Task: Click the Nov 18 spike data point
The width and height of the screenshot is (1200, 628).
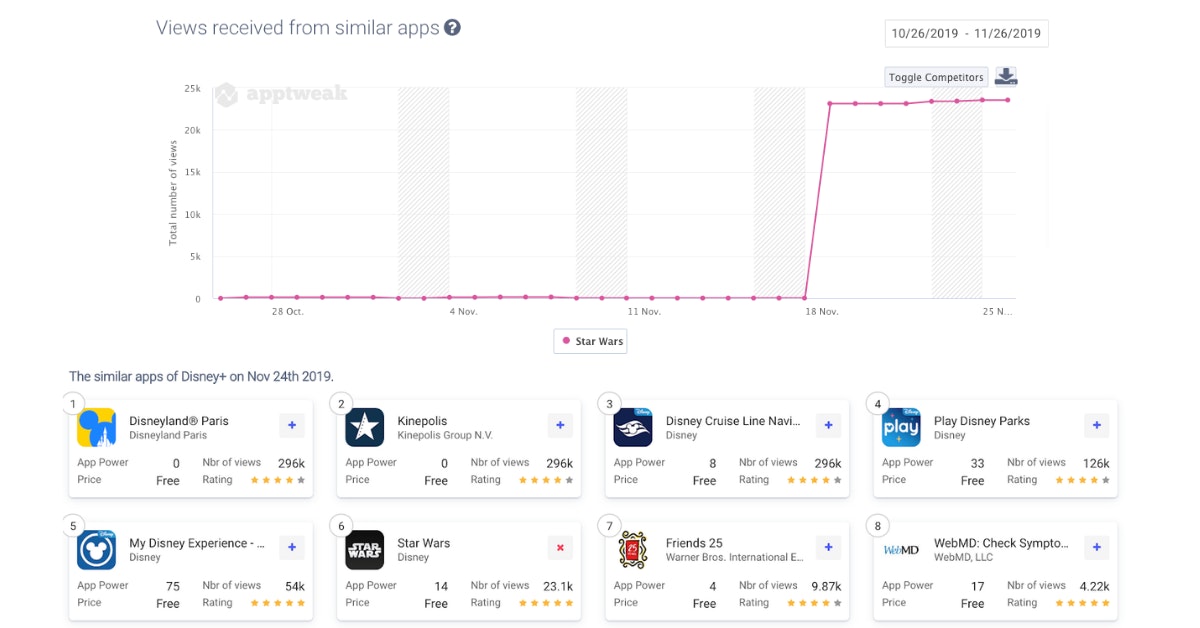Action: coord(829,103)
